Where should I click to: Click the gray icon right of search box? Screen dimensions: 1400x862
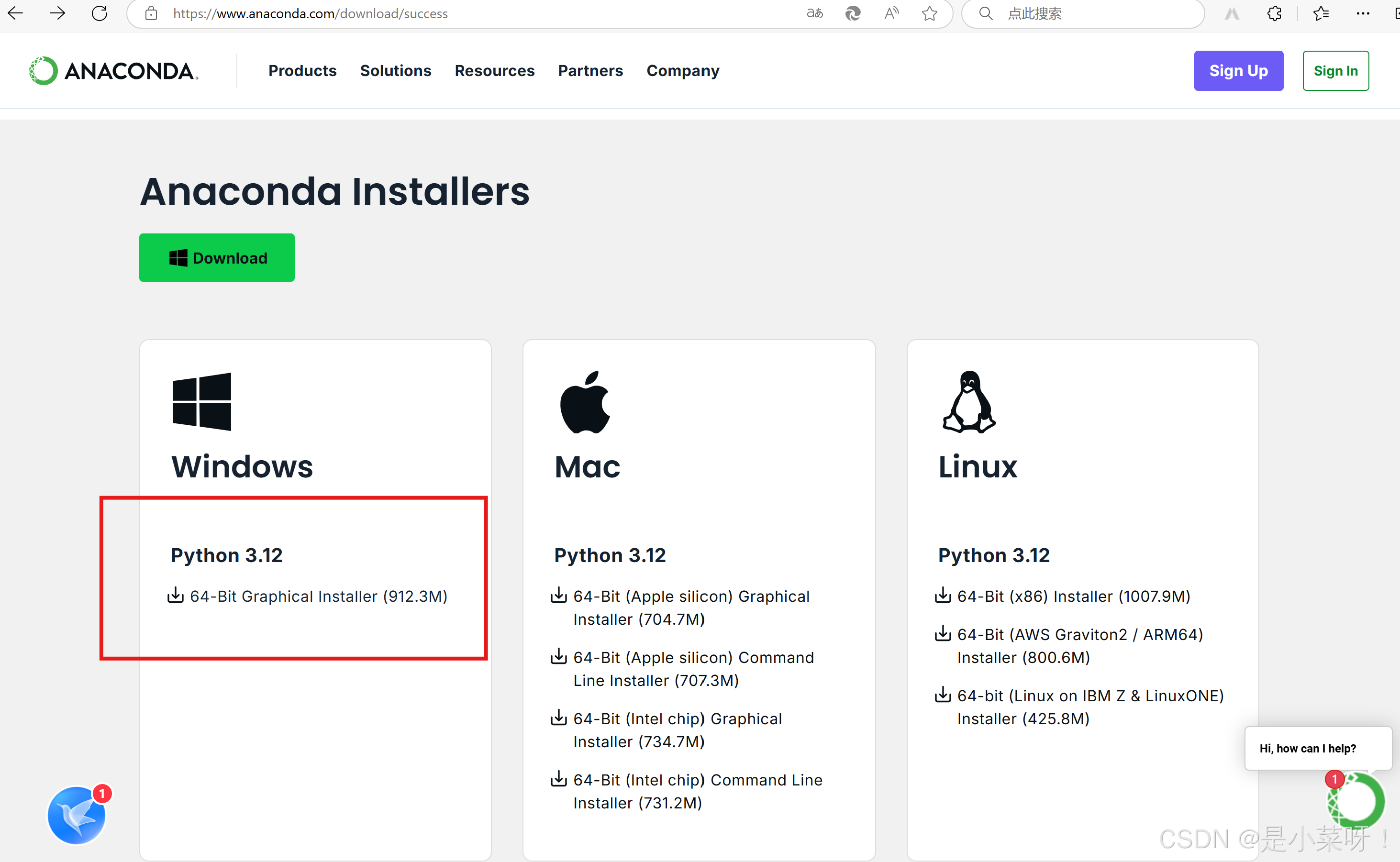(x=1233, y=13)
